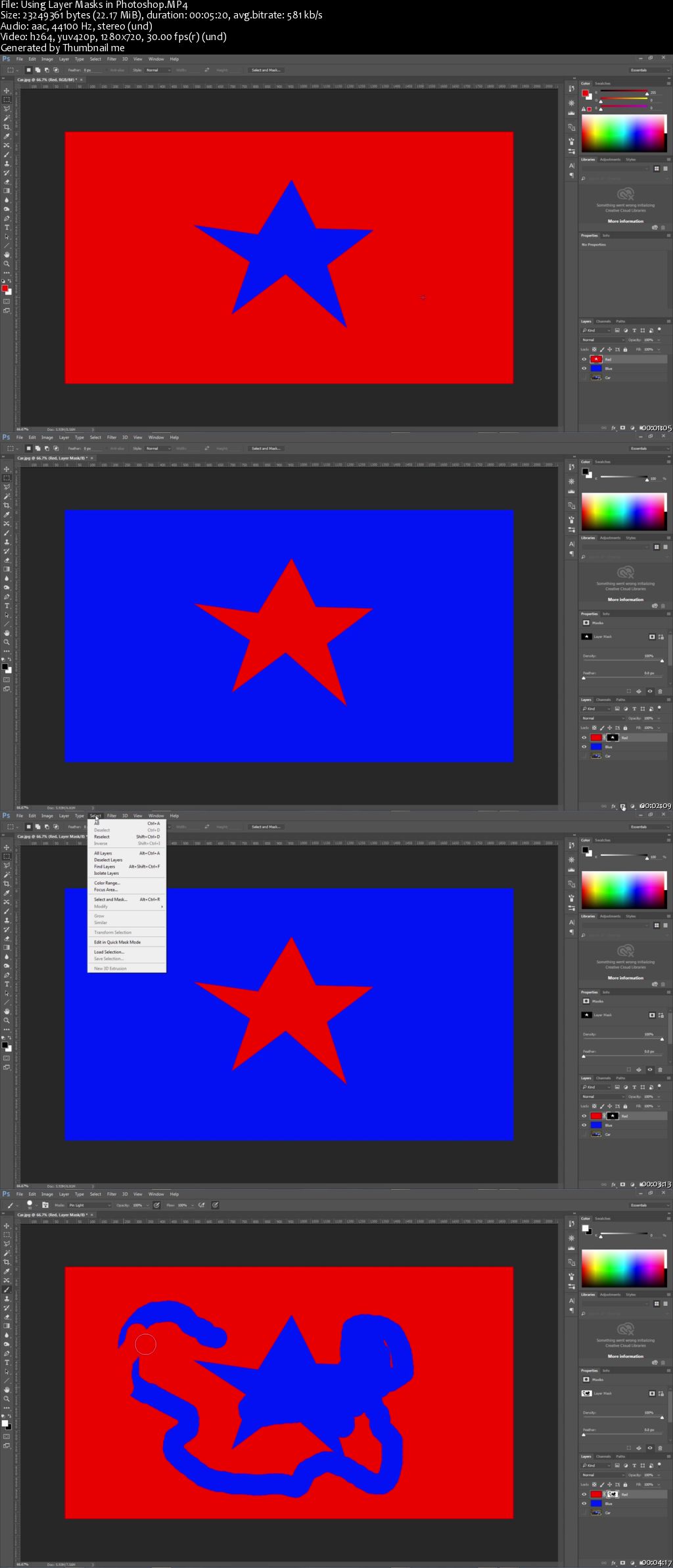The height and width of the screenshot is (1568, 673).
Task: Click the Feather input field in 00:01:05 options bar
Action: pos(93,70)
